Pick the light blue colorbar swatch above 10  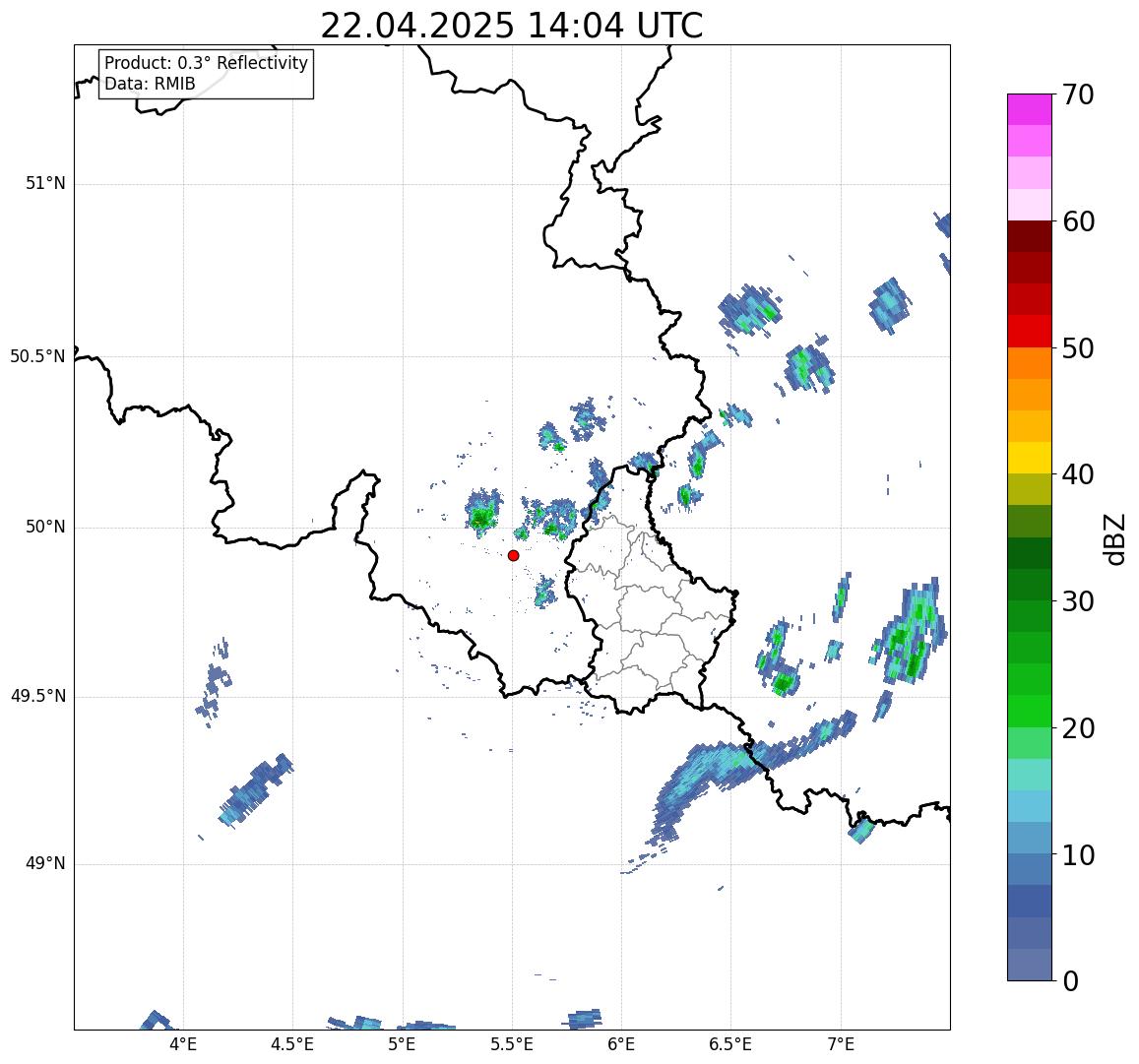pyautogui.click(x=1030, y=839)
